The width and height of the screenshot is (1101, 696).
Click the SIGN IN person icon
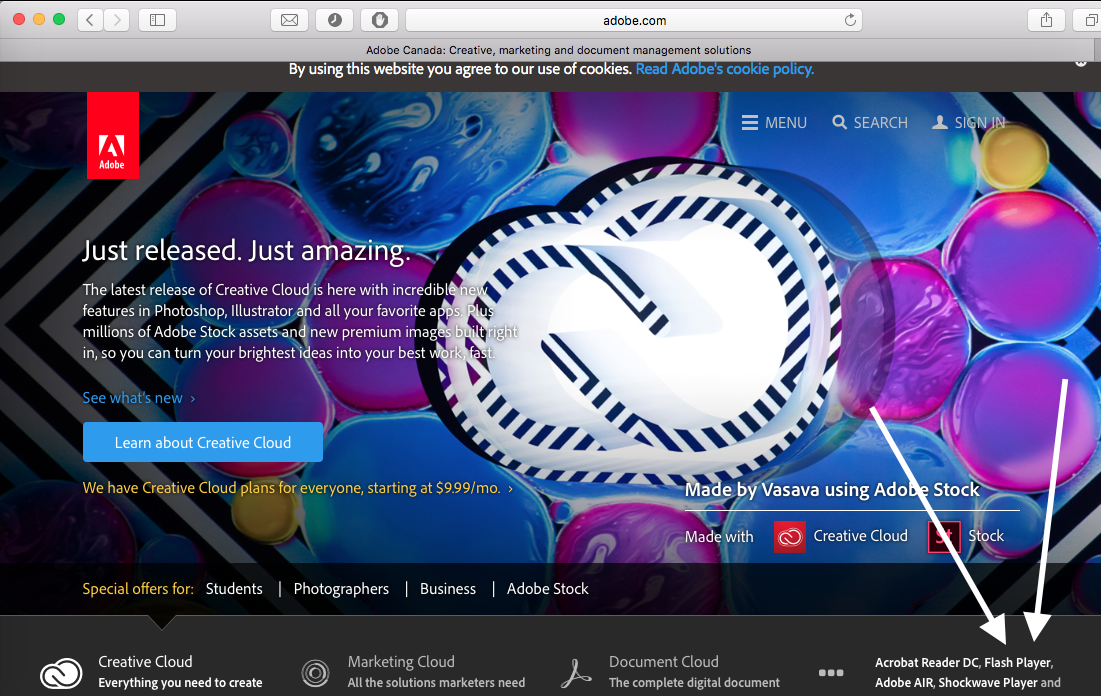point(940,122)
